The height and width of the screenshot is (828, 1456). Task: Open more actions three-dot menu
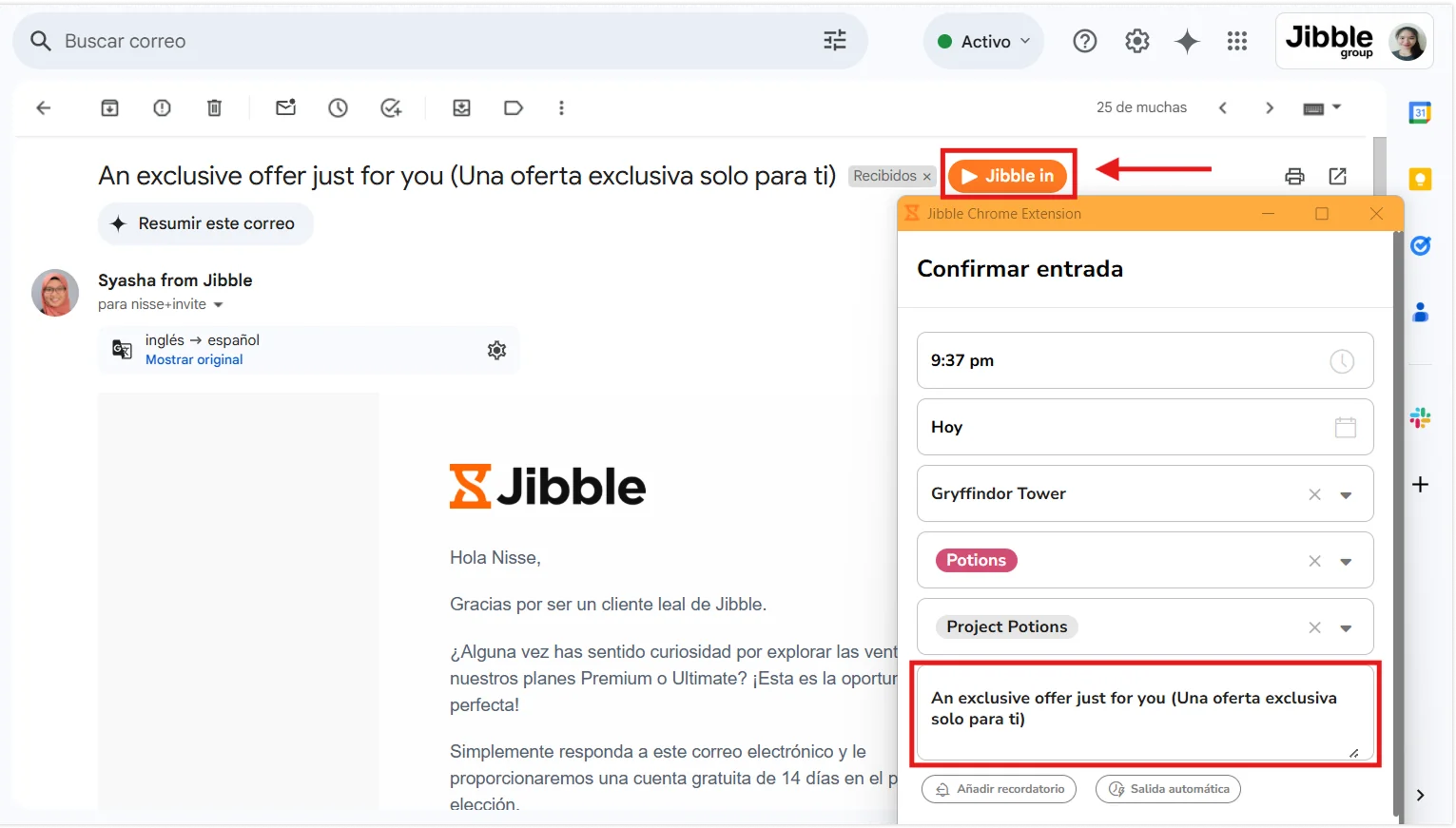[x=561, y=107]
